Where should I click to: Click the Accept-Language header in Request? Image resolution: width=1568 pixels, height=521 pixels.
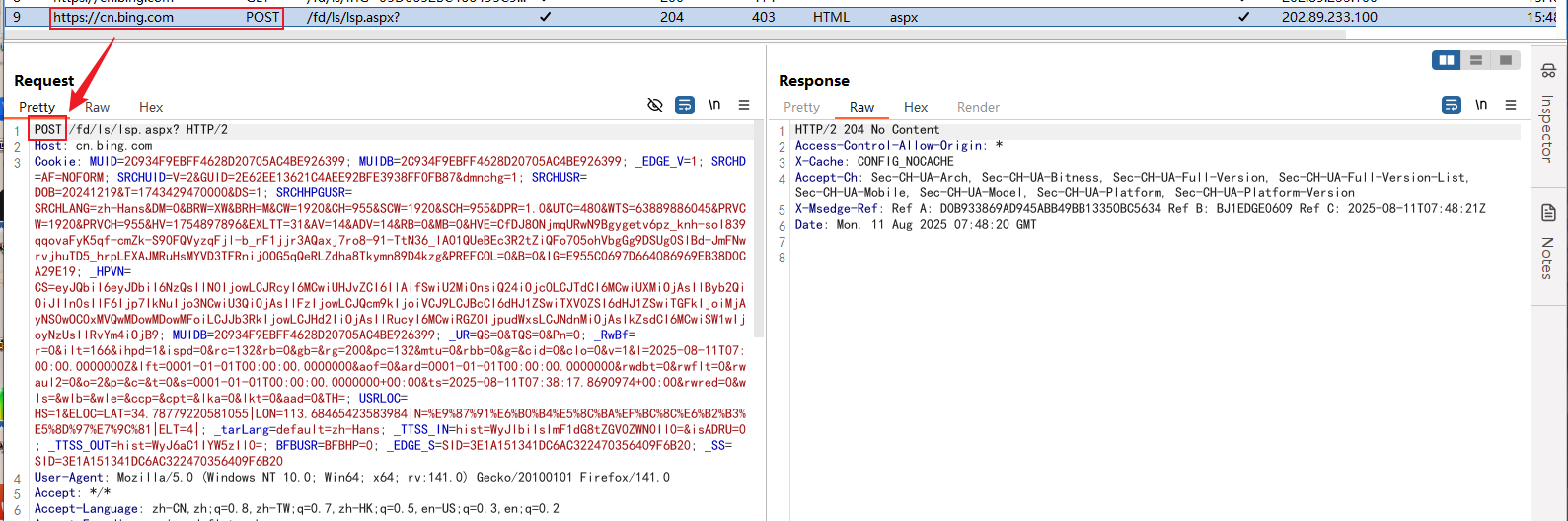tap(296, 508)
